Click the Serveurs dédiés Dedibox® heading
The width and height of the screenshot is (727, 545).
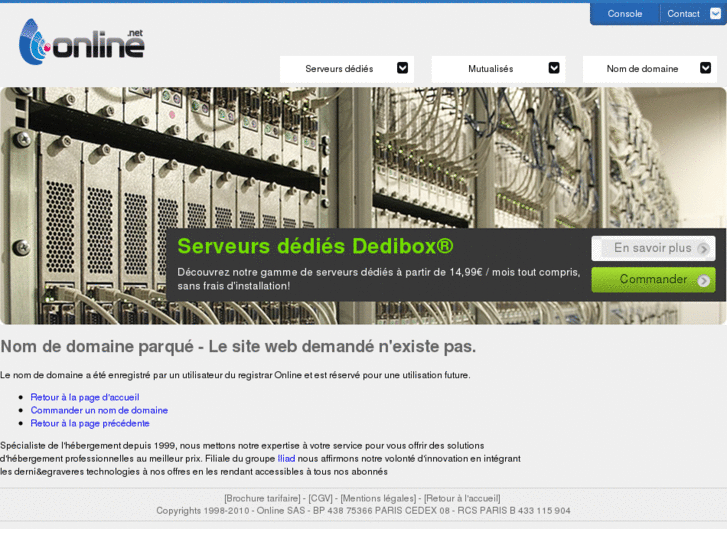(315, 246)
